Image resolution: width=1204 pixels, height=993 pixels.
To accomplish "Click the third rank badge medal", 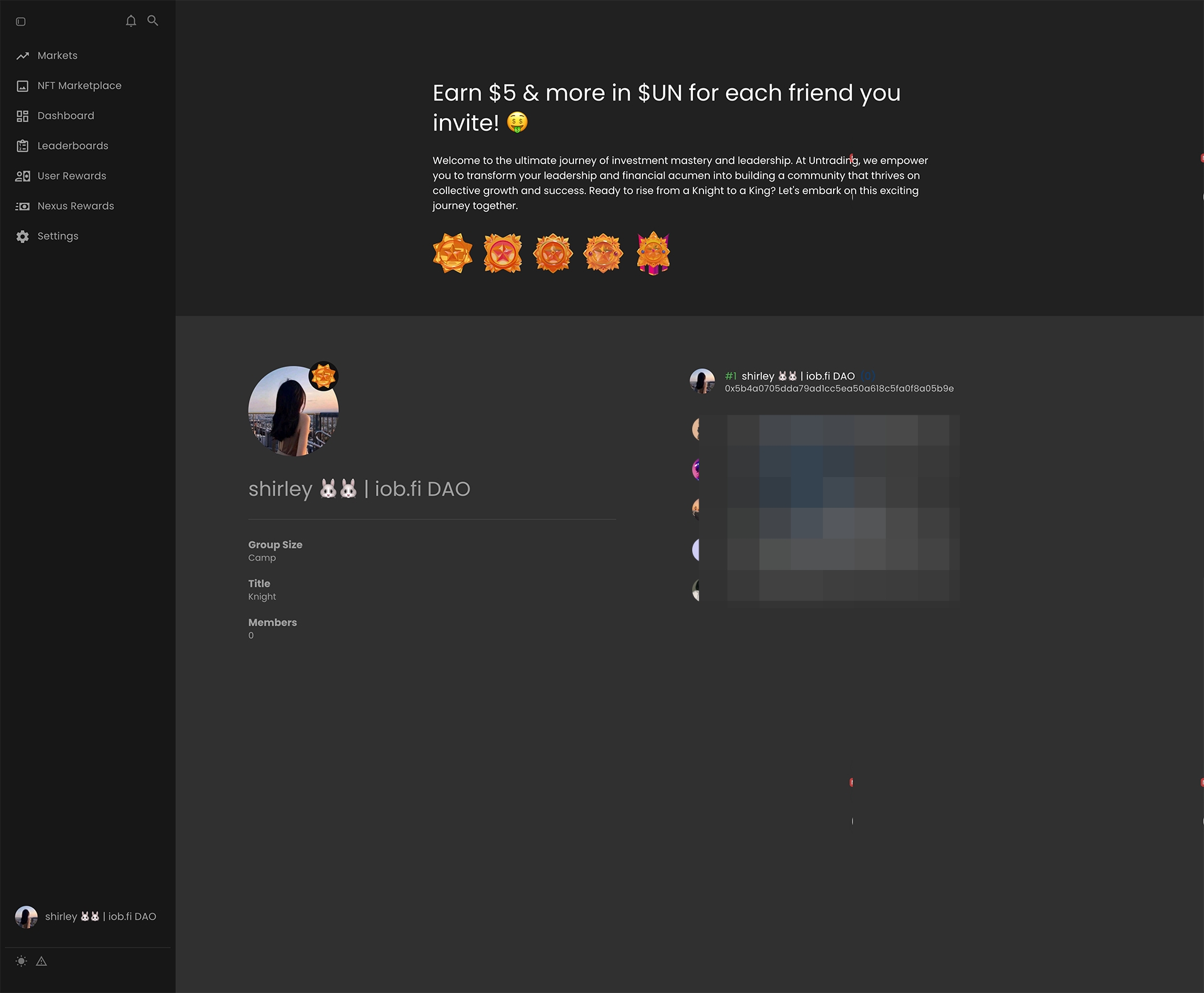I will pos(553,253).
